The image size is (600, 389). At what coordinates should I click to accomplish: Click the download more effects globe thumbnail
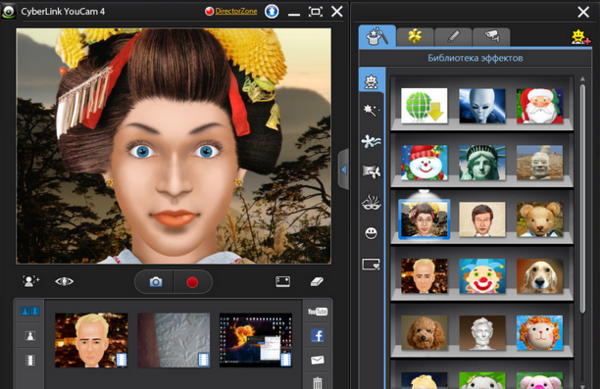(x=424, y=106)
